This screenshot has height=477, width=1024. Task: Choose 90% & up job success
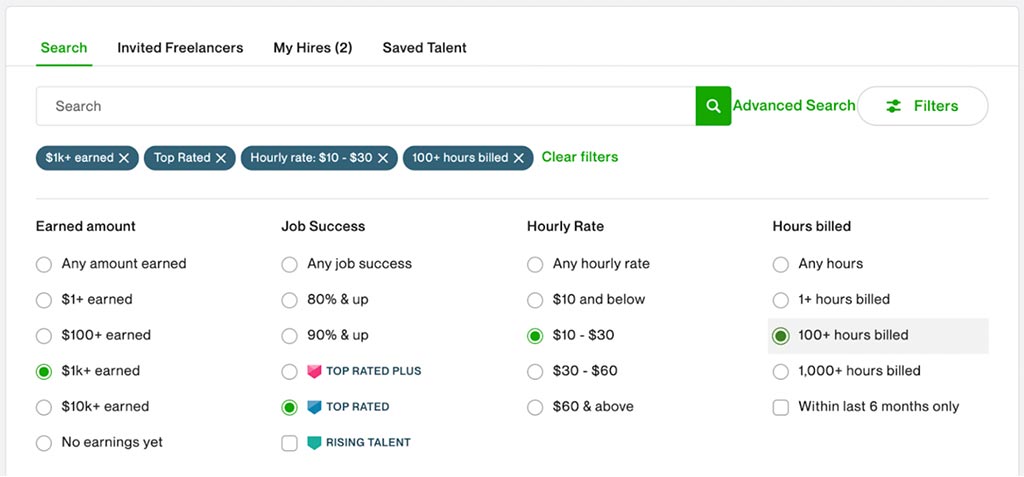(x=289, y=335)
